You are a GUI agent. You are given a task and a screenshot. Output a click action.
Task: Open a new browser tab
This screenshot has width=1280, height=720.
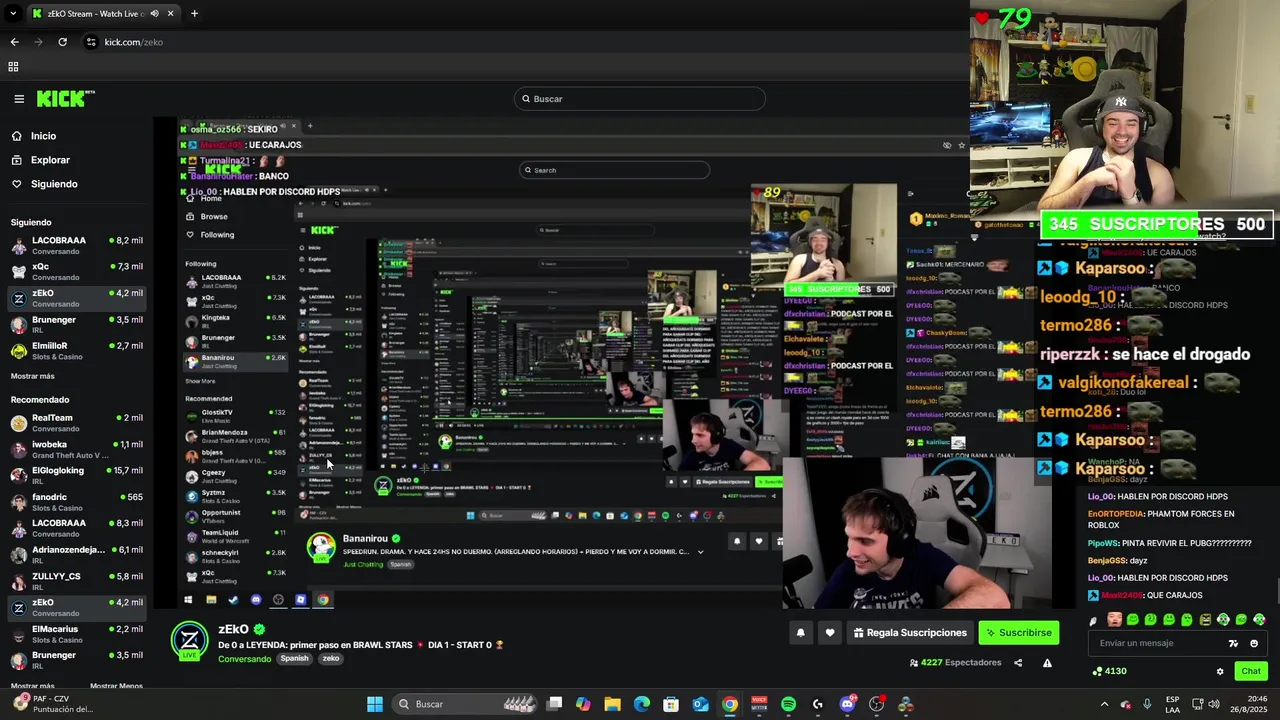pos(194,14)
